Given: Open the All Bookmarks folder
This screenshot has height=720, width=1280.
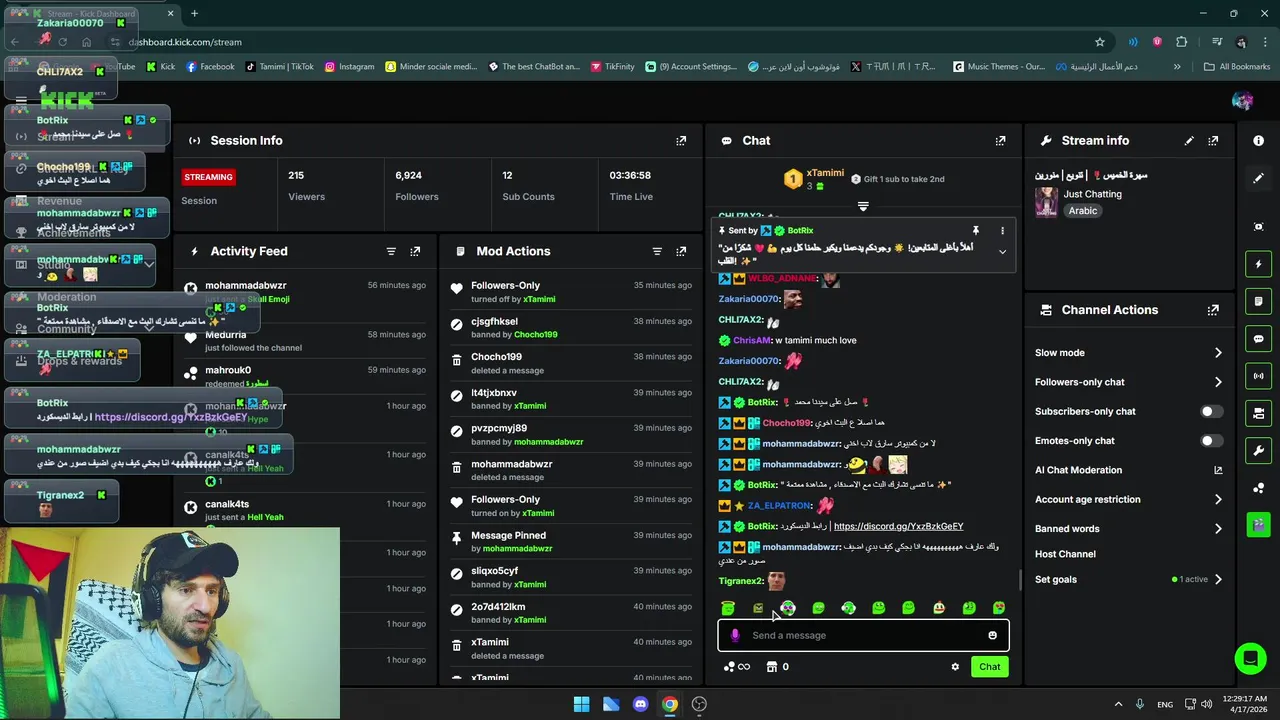Looking at the screenshot, I should [x=1237, y=67].
